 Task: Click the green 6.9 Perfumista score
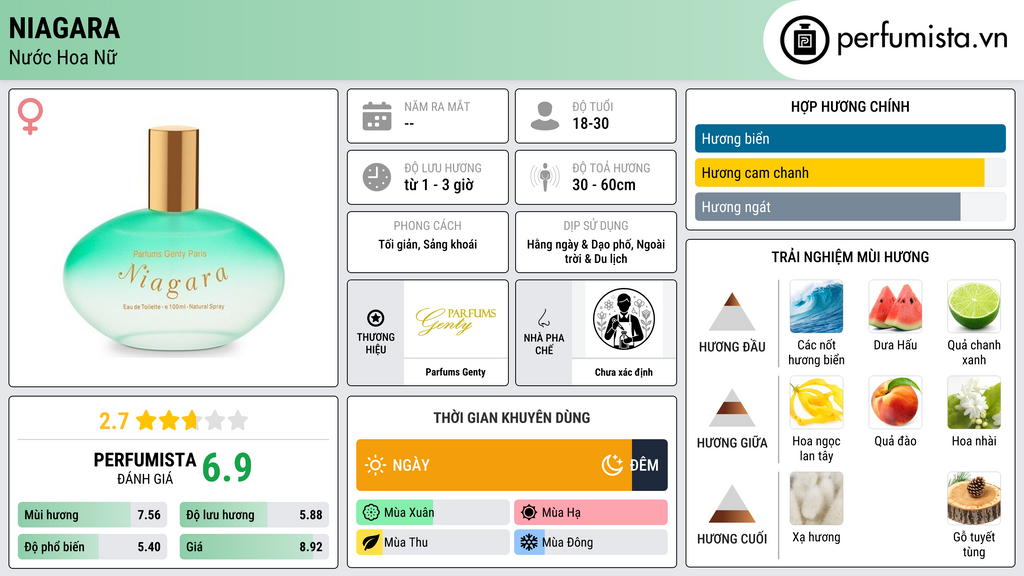coord(227,468)
